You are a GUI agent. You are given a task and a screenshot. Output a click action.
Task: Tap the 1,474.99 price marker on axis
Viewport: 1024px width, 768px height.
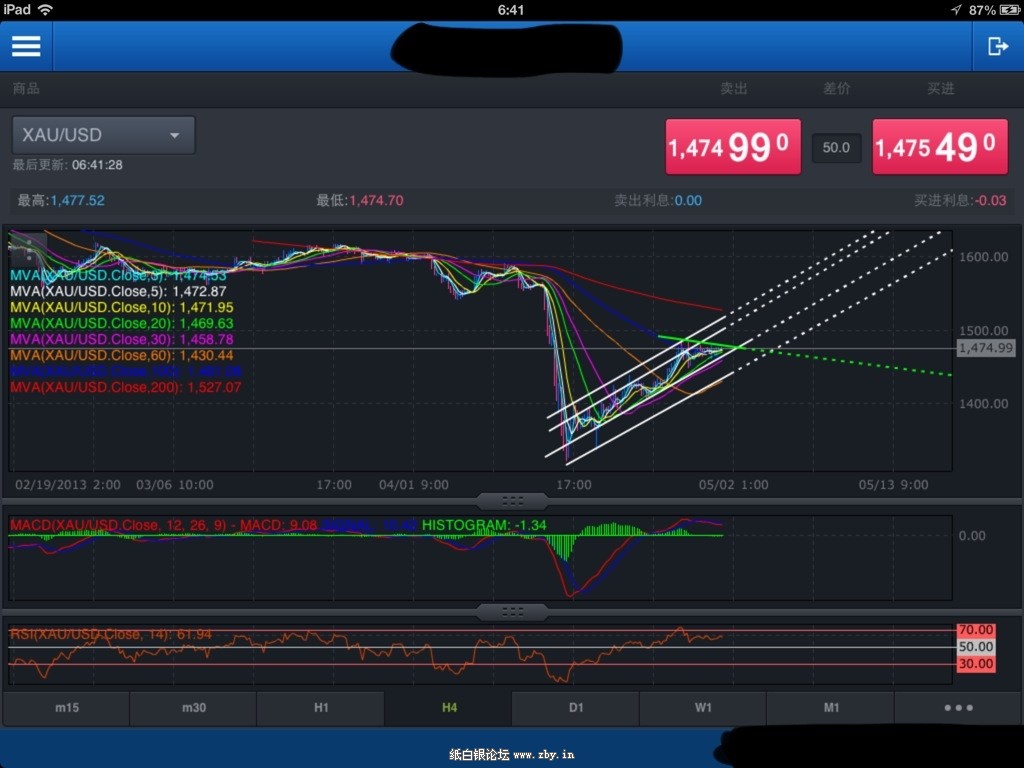tap(985, 348)
